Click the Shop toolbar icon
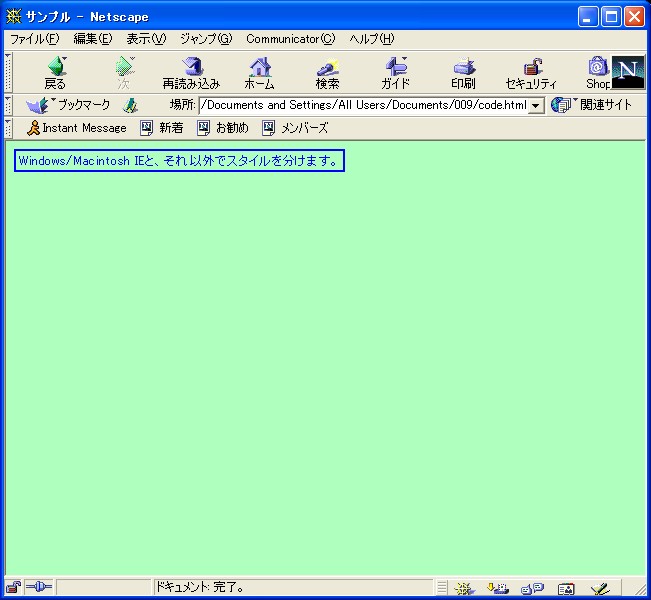Image resolution: width=651 pixels, height=600 pixels. click(598, 73)
